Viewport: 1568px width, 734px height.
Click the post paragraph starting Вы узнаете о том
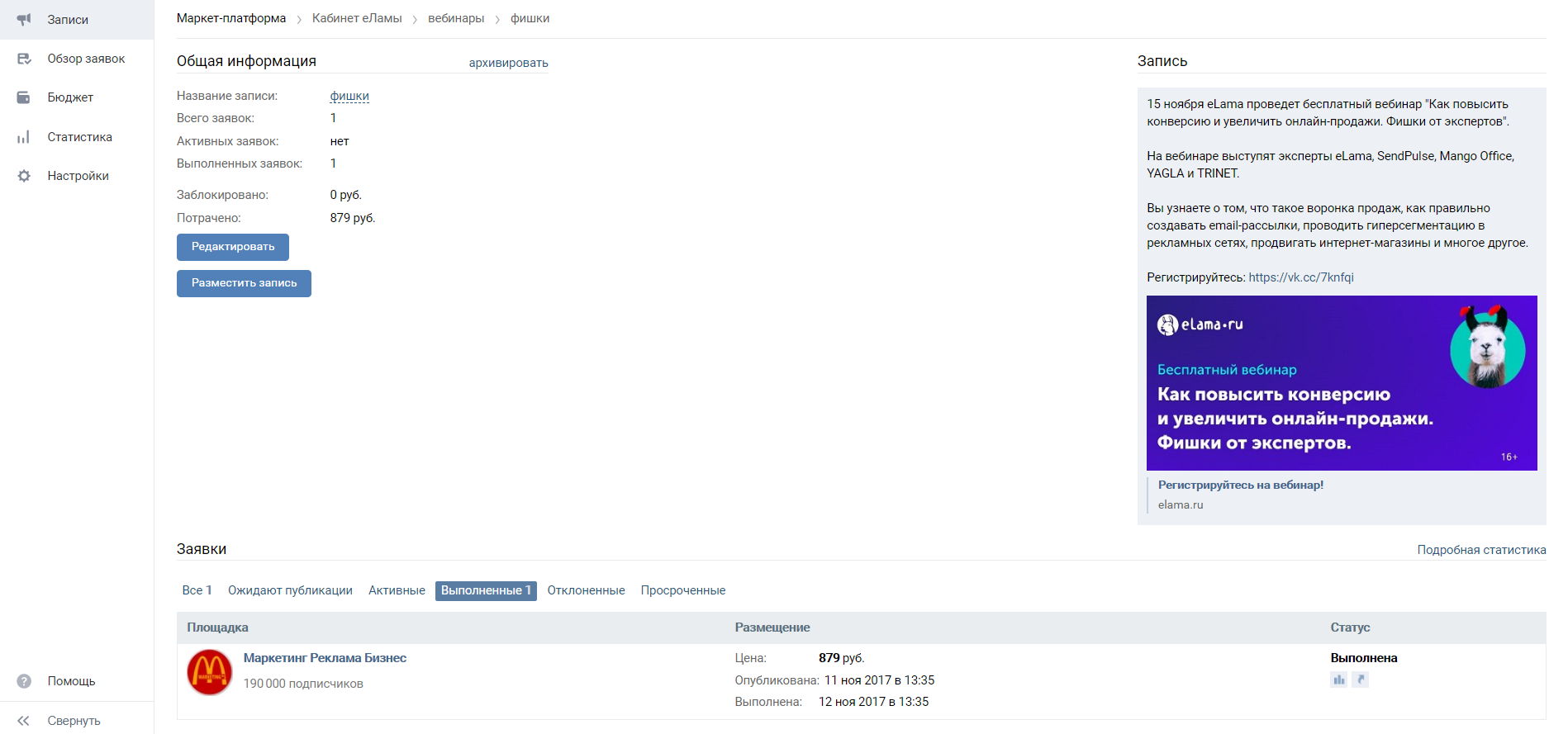tap(1338, 225)
